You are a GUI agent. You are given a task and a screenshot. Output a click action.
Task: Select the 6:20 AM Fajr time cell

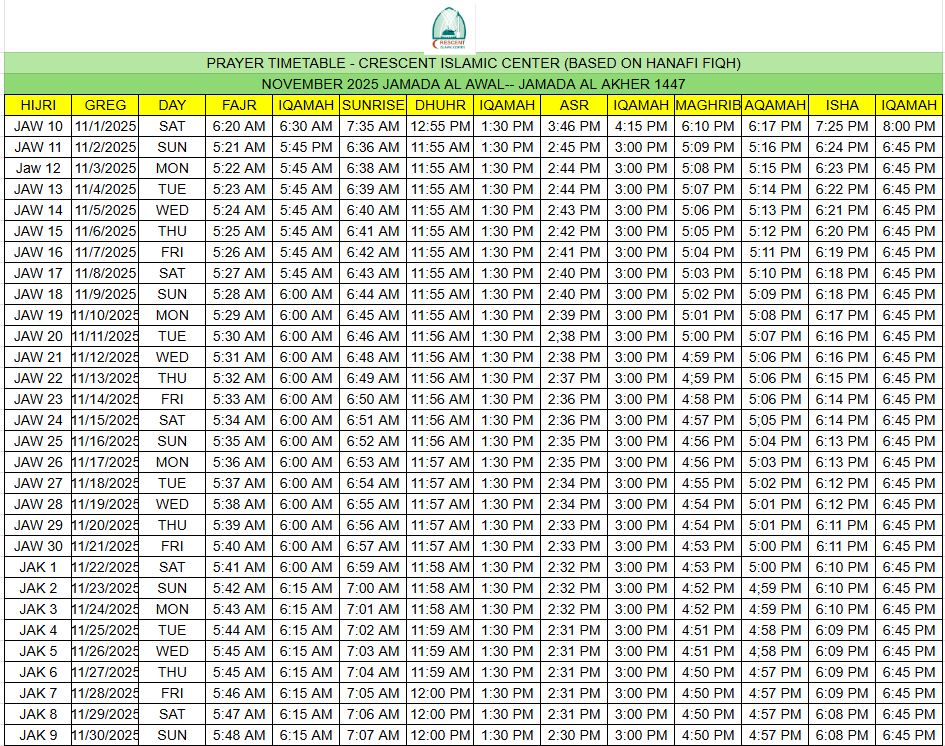point(239,126)
